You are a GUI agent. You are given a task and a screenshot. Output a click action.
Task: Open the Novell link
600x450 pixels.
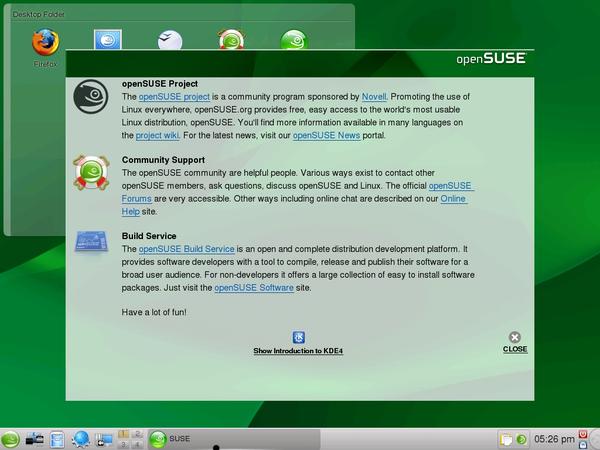374,97
